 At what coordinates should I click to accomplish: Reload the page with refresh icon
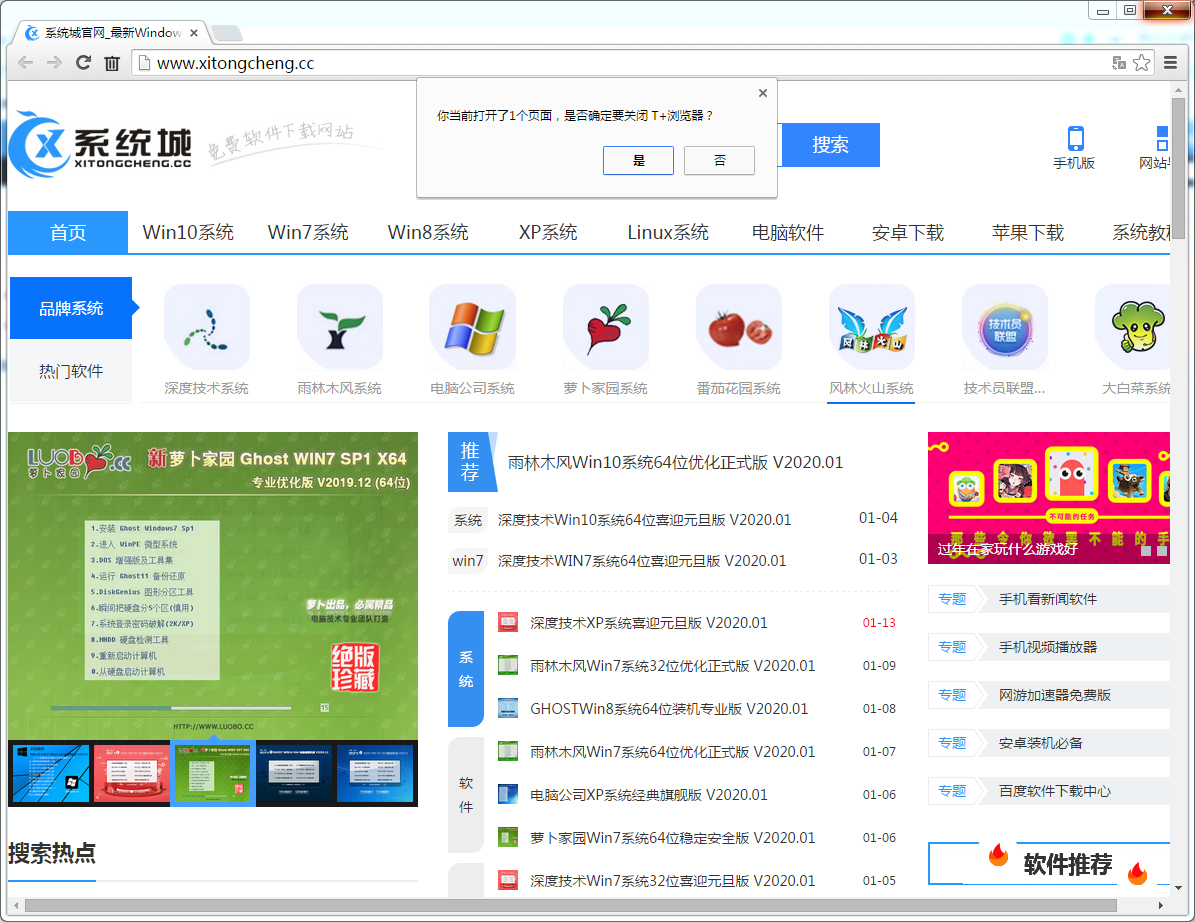pyautogui.click(x=83, y=63)
